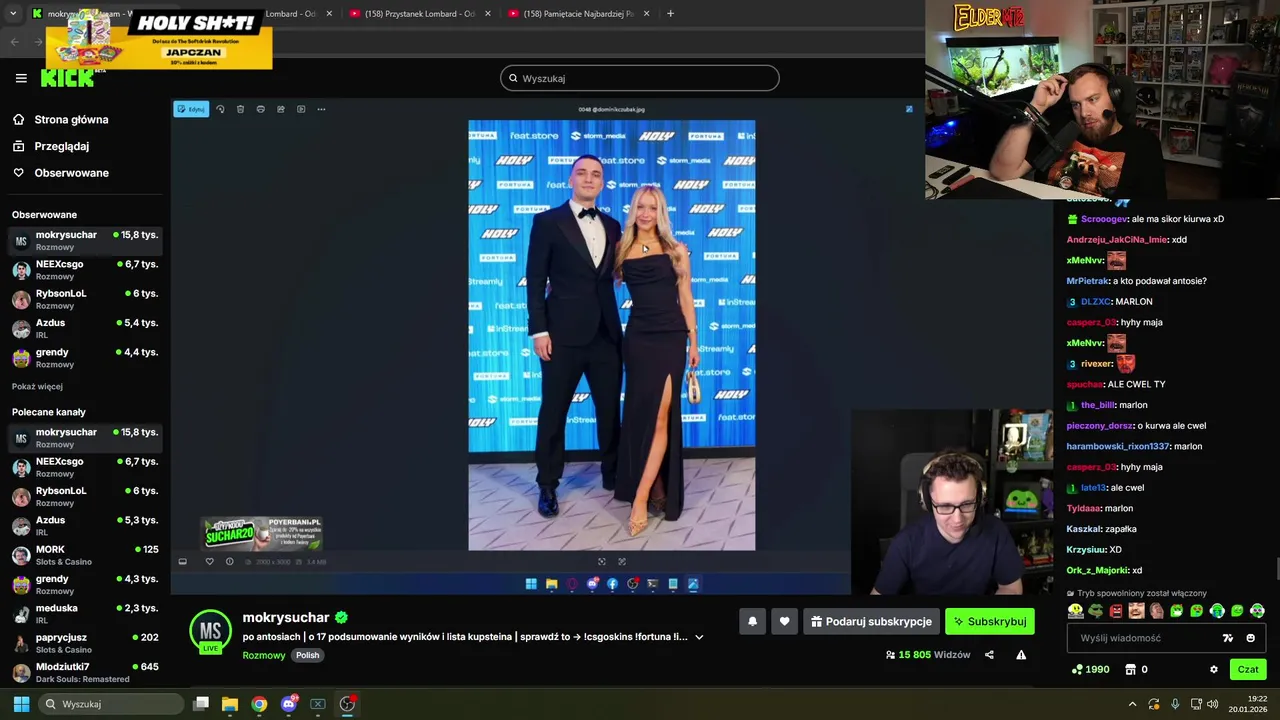The width and height of the screenshot is (1280, 720).
Task: Open meduska recommended channel
Action: 85,614
